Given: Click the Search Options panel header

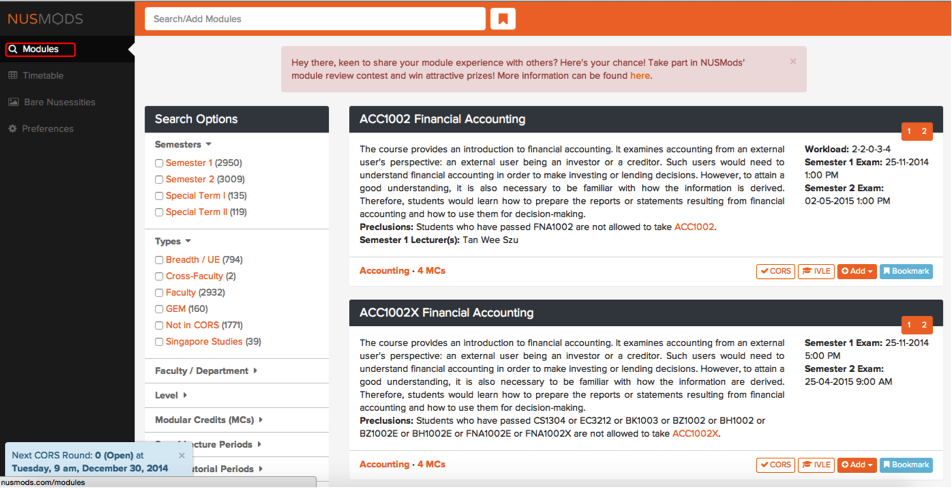Looking at the screenshot, I should (237, 119).
